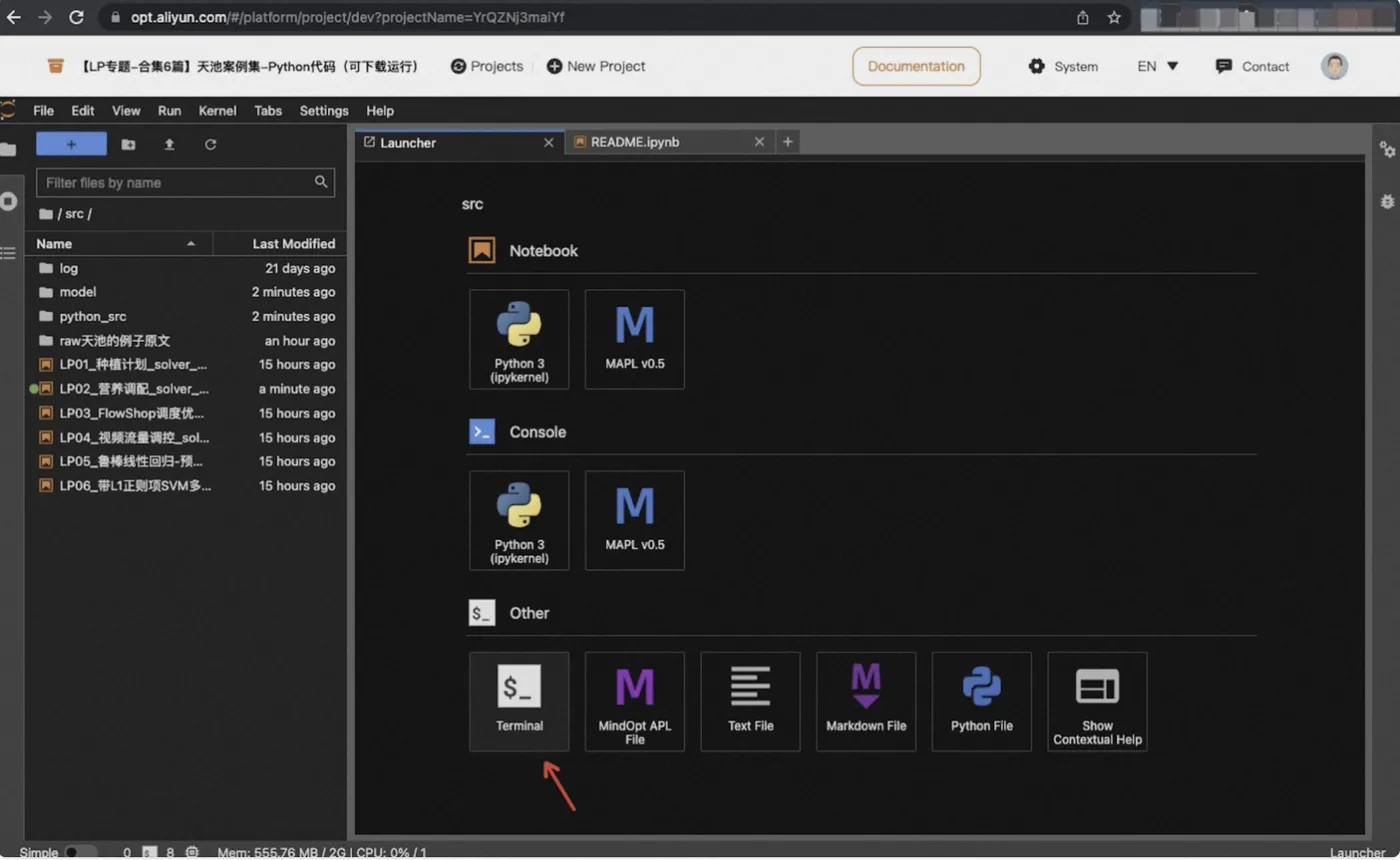1400x860 pixels.
Task: Open the log folder
Action: (x=186, y=268)
